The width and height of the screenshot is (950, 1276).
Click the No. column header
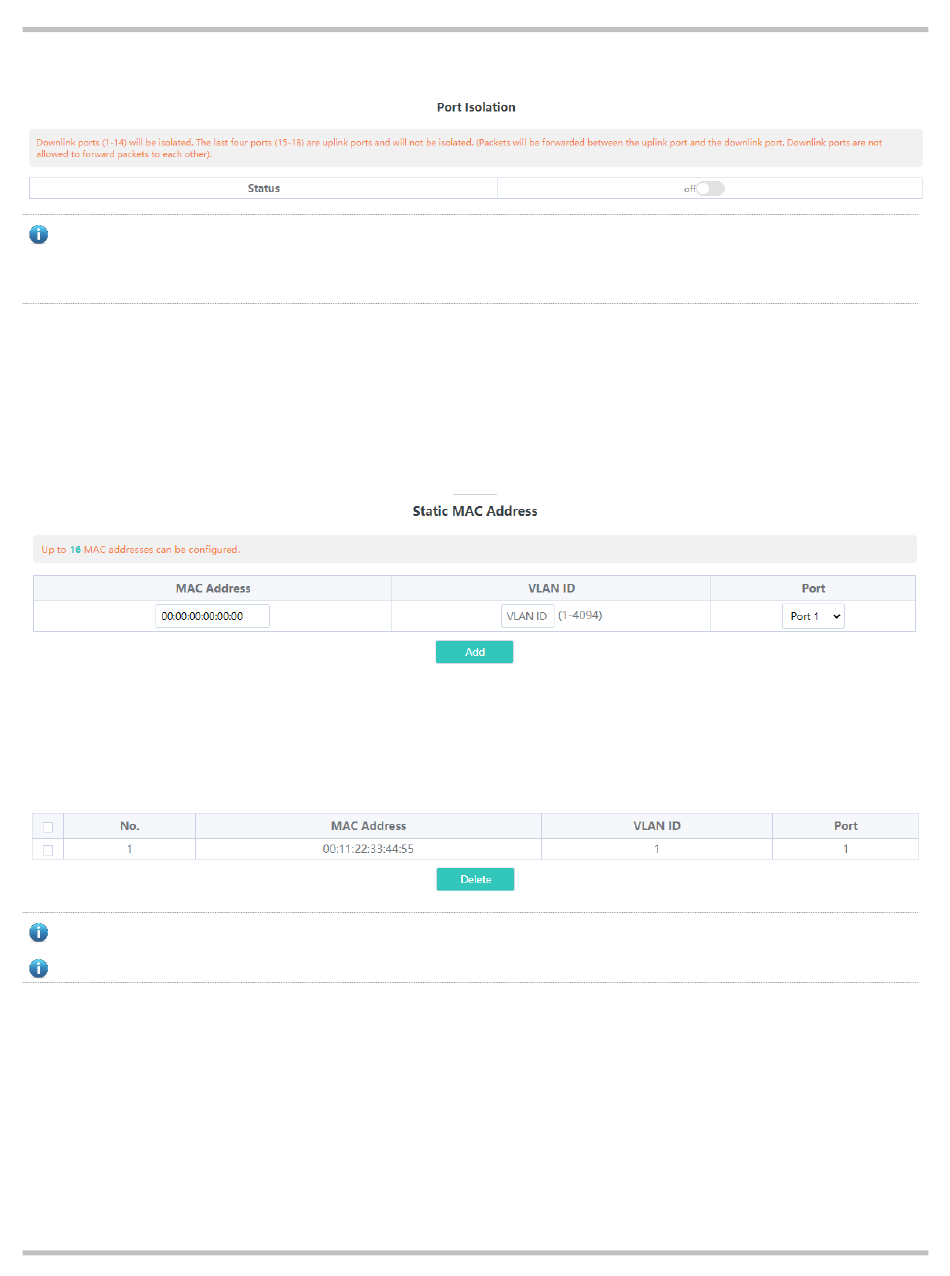tap(129, 826)
